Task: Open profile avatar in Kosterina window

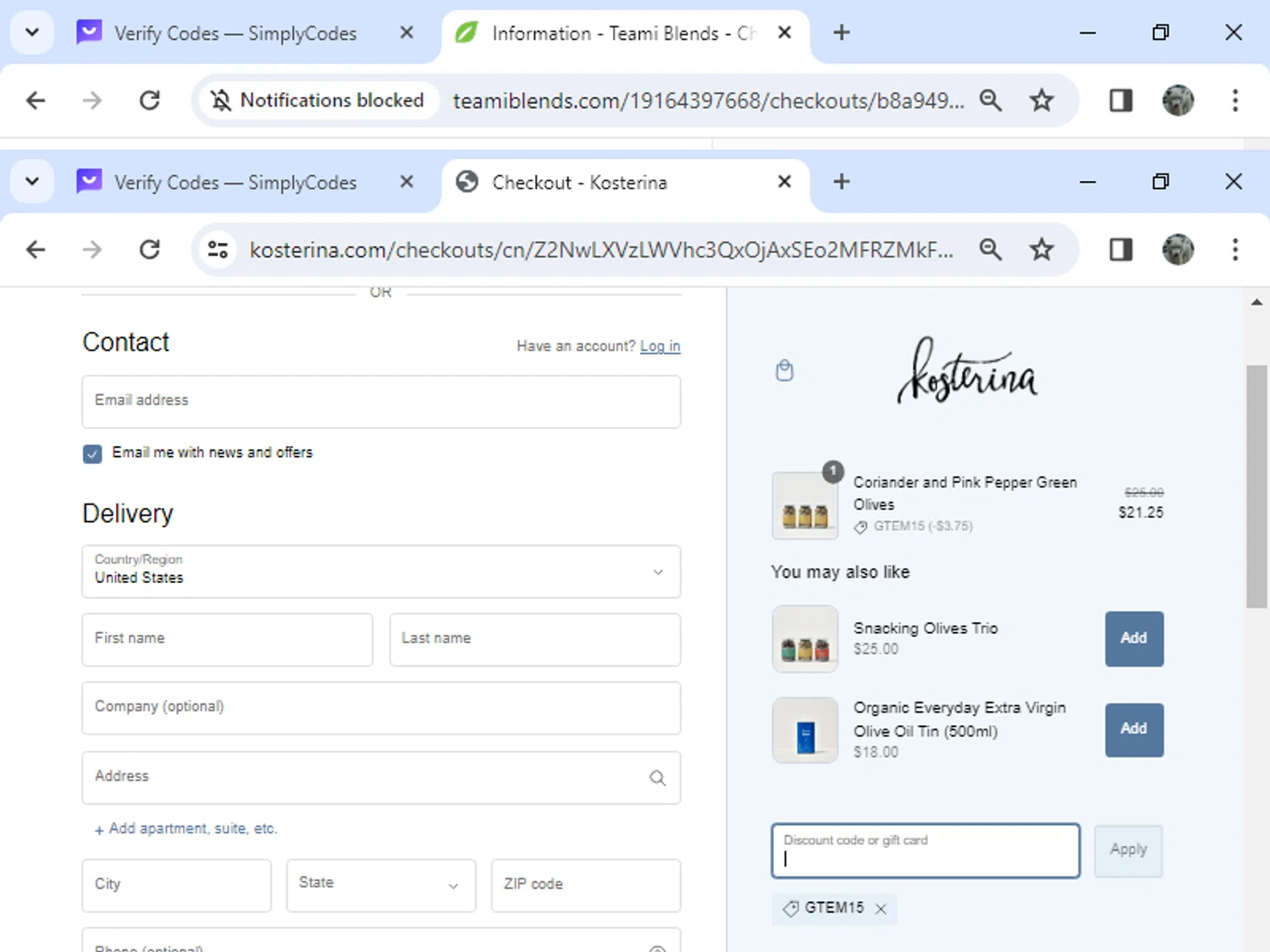Action: pos(1178,250)
